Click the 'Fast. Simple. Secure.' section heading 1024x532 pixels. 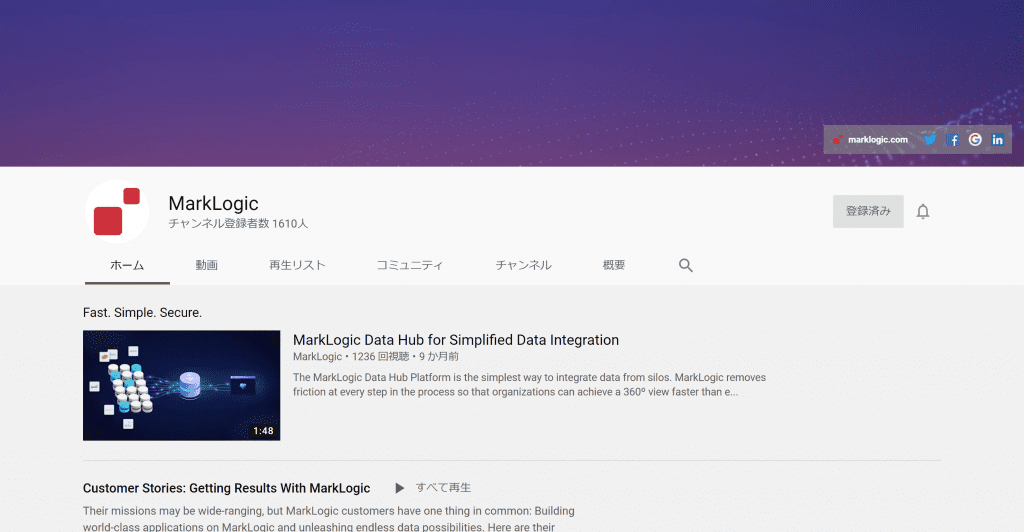[x=142, y=313]
